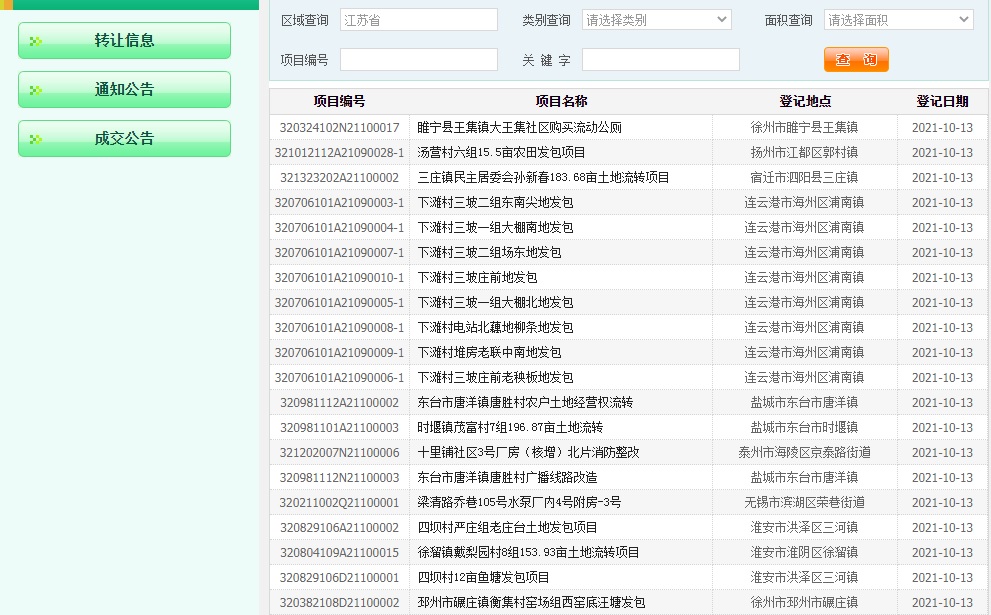
Task: Click the 登记日期 column header
Action: coord(941,102)
